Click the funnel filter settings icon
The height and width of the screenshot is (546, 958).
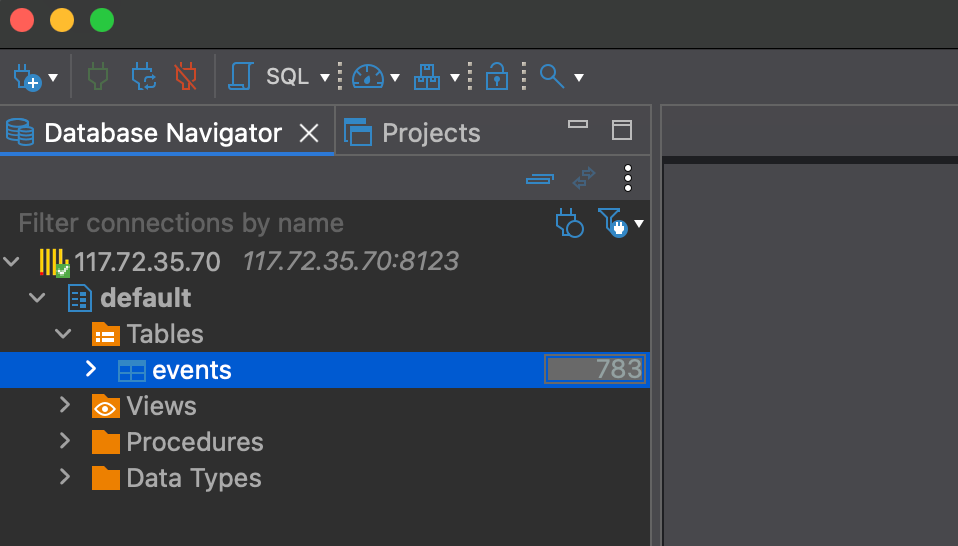pyautogui.click(x=612, y=222)
